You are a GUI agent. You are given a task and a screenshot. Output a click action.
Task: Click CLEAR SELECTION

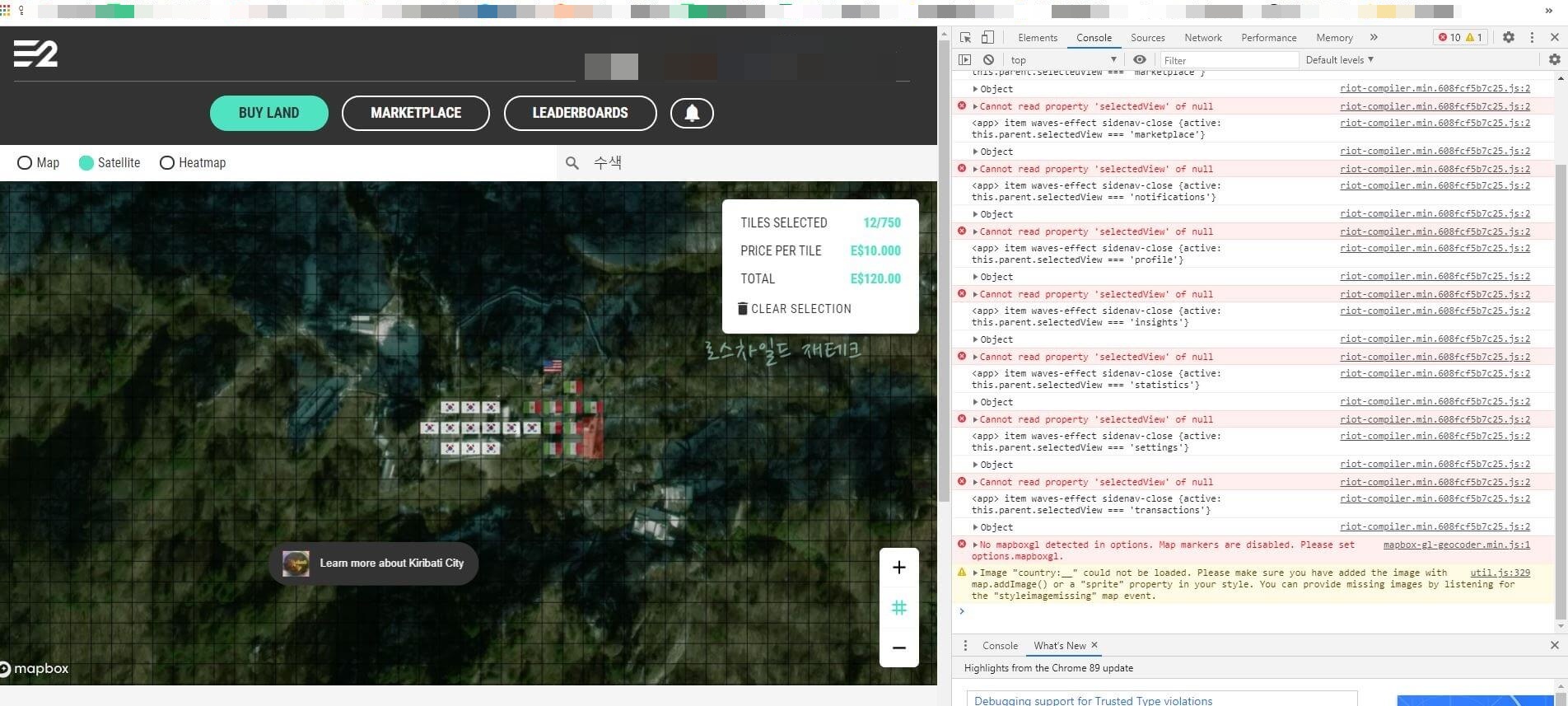pos(794,308)
